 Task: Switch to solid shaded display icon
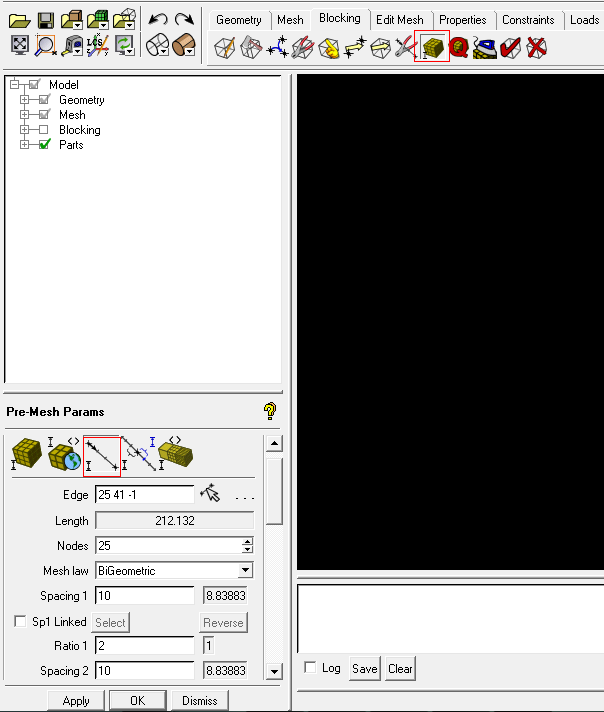pos(183,44)
